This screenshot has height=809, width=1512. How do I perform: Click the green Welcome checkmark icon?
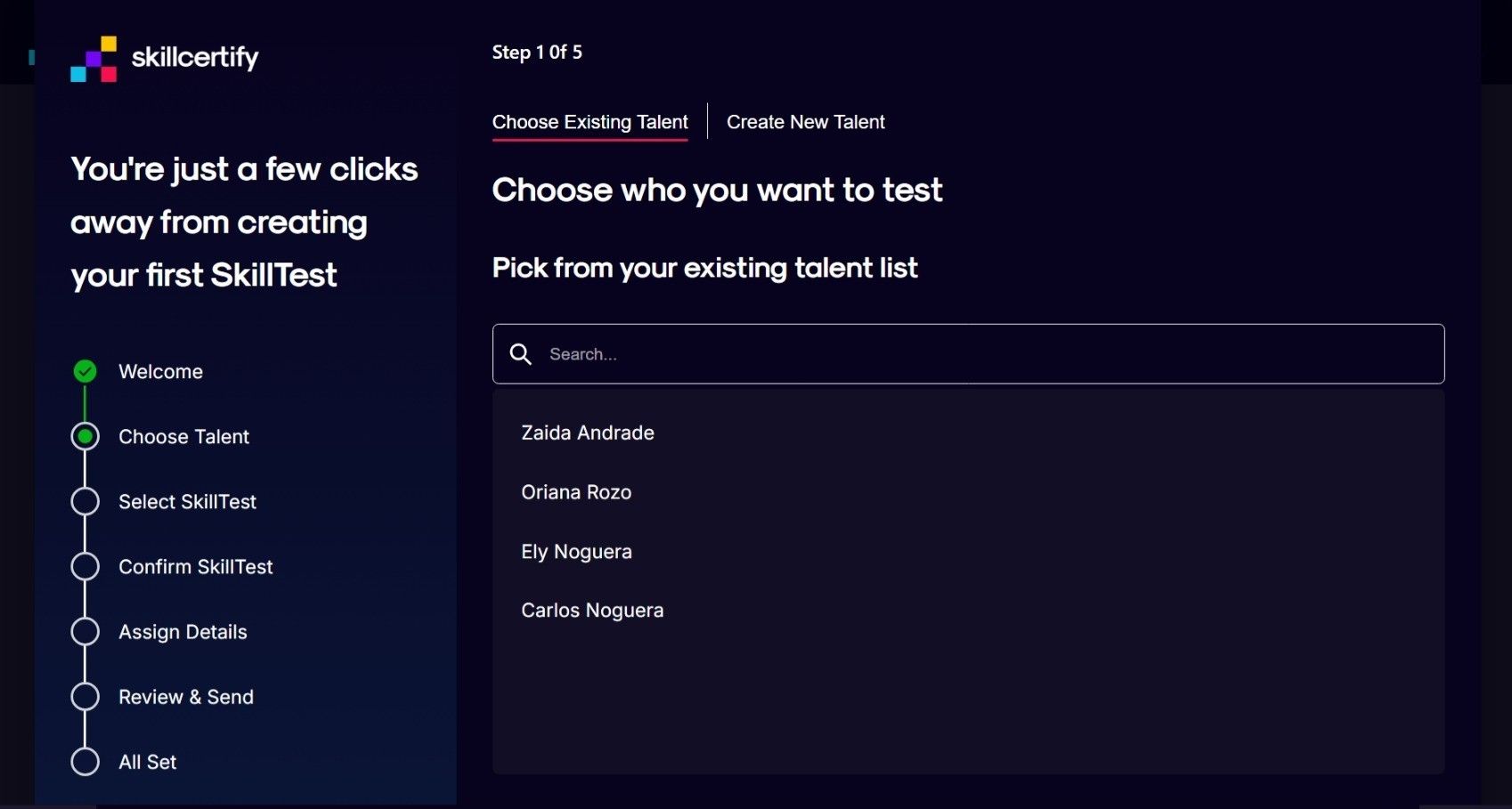[x=85, y=371]
